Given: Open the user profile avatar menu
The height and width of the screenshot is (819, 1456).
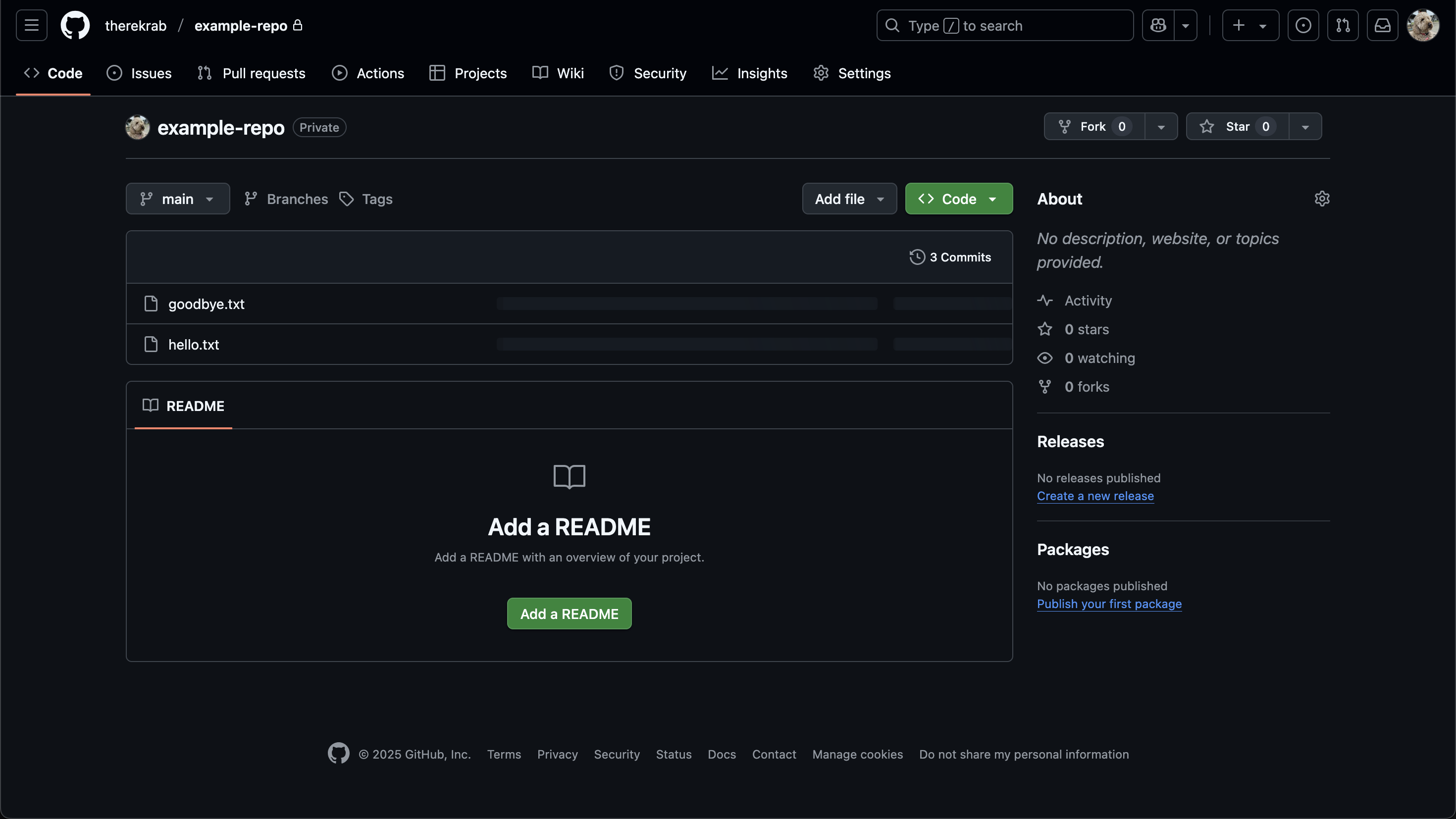Looking at the screenshot, I should tap(1423, 25).
